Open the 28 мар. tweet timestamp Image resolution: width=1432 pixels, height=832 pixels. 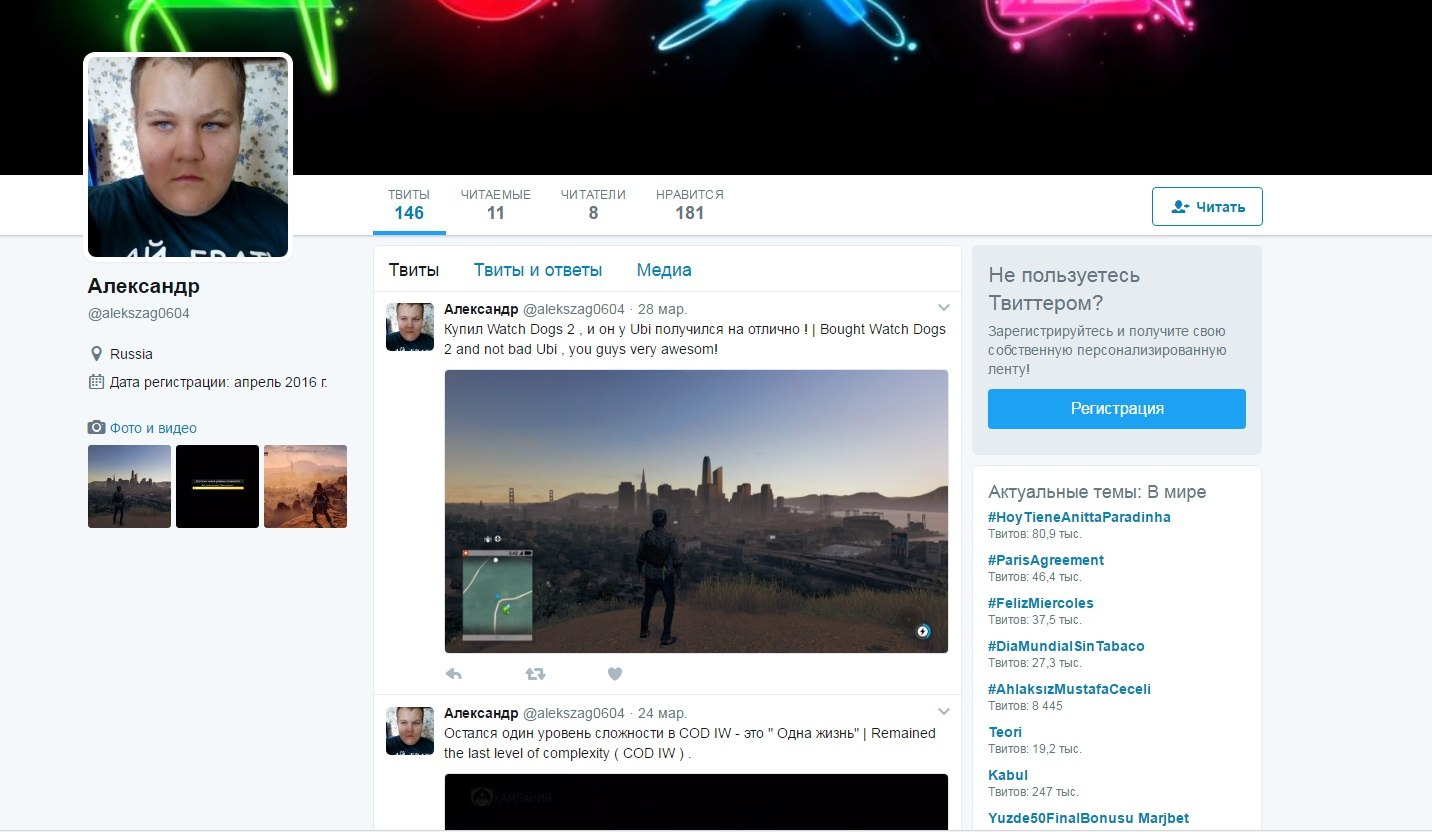[x=662, y=309]
